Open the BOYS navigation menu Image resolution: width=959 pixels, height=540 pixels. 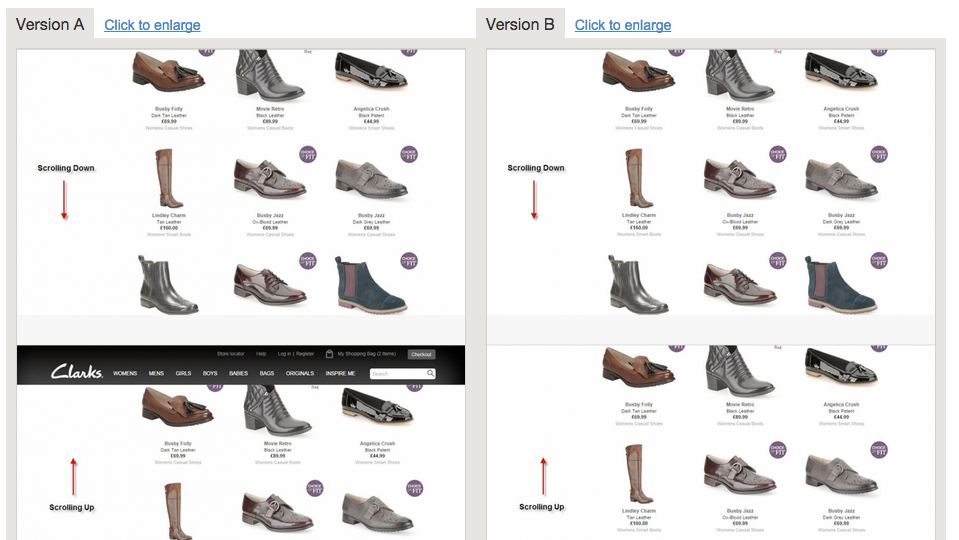[x=210, y=373]
